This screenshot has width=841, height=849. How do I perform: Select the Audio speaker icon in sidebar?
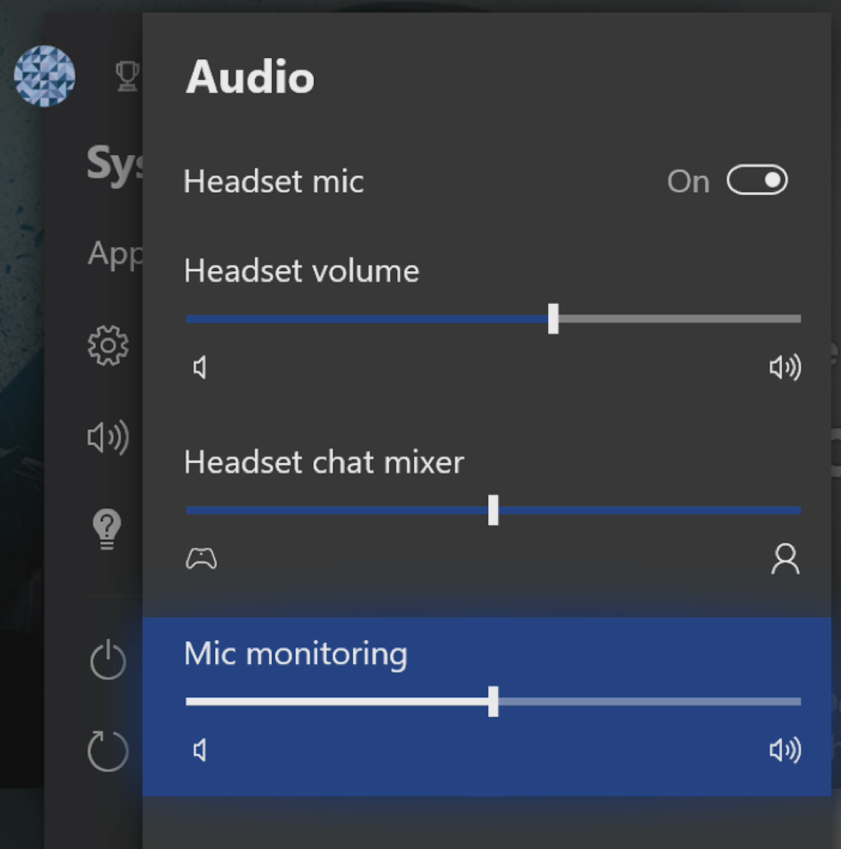(108, 437)
